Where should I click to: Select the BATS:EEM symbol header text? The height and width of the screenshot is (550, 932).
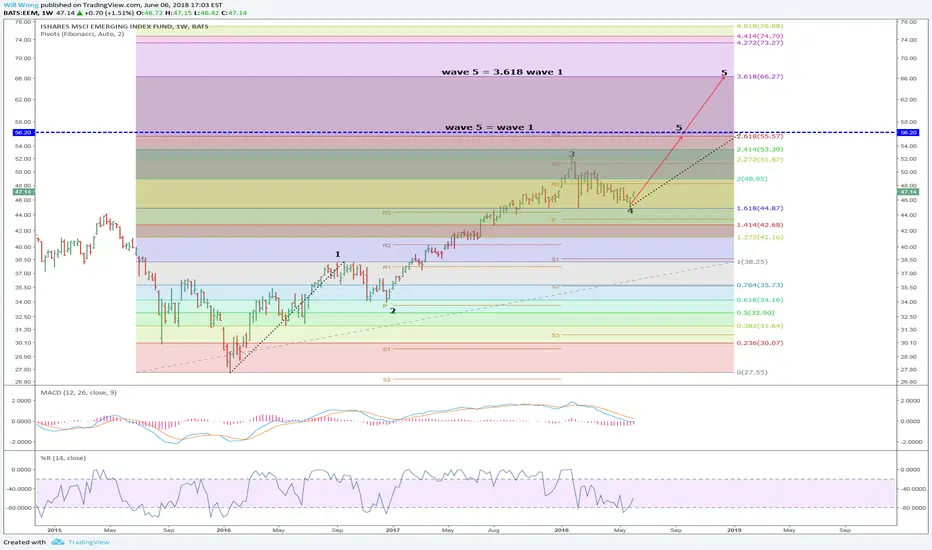tap(21, 12)
